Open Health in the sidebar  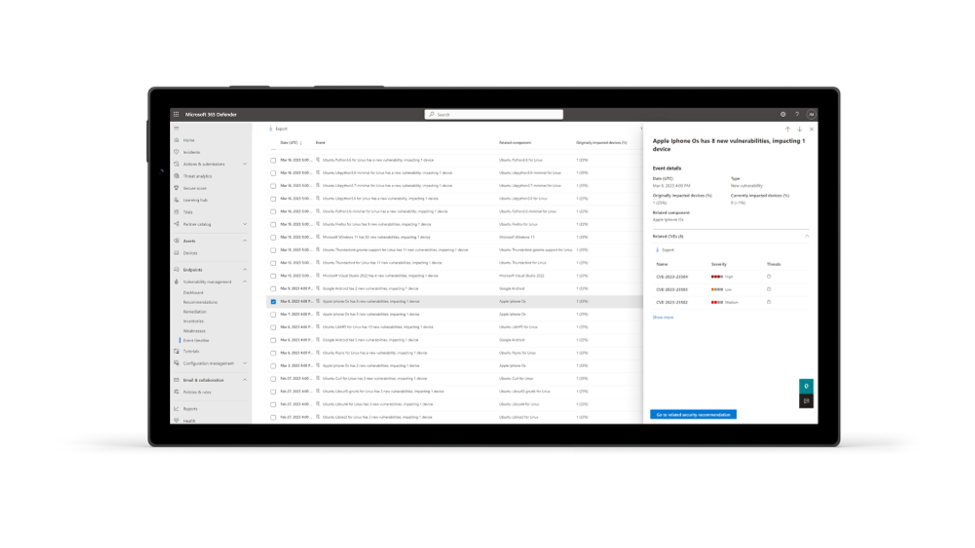(189, 421)
